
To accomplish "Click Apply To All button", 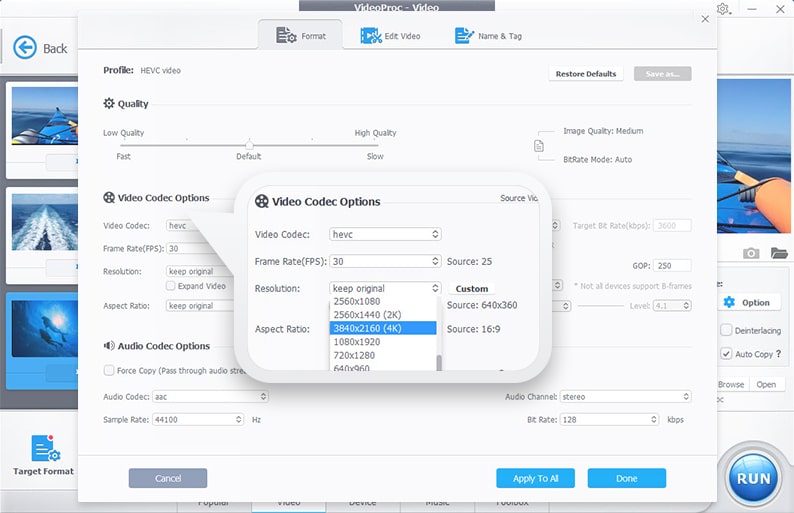I will tap(535, 478).
